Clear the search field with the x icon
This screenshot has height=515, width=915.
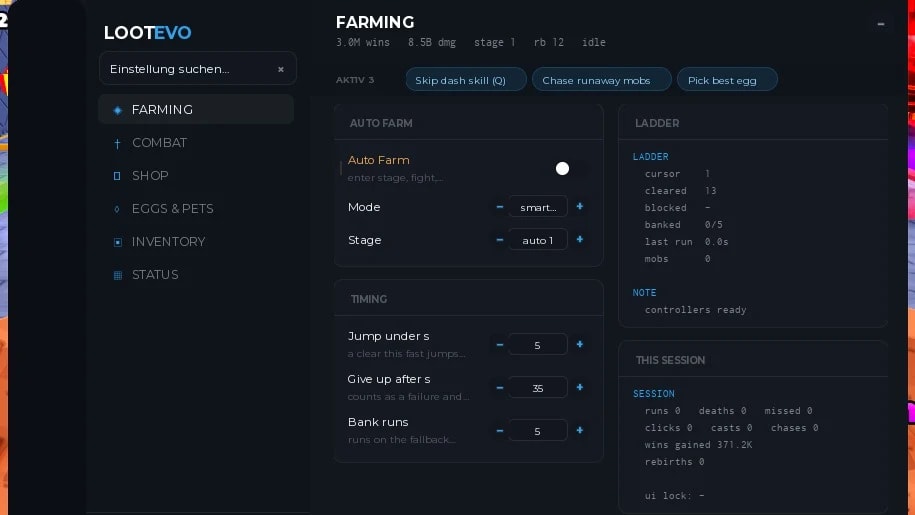(281, 69)
